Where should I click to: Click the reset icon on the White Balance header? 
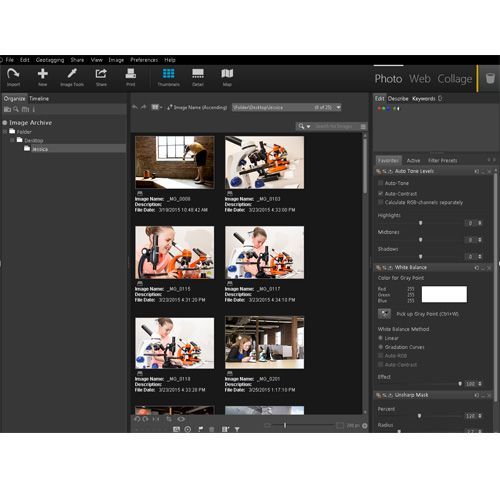click(476, 268)
